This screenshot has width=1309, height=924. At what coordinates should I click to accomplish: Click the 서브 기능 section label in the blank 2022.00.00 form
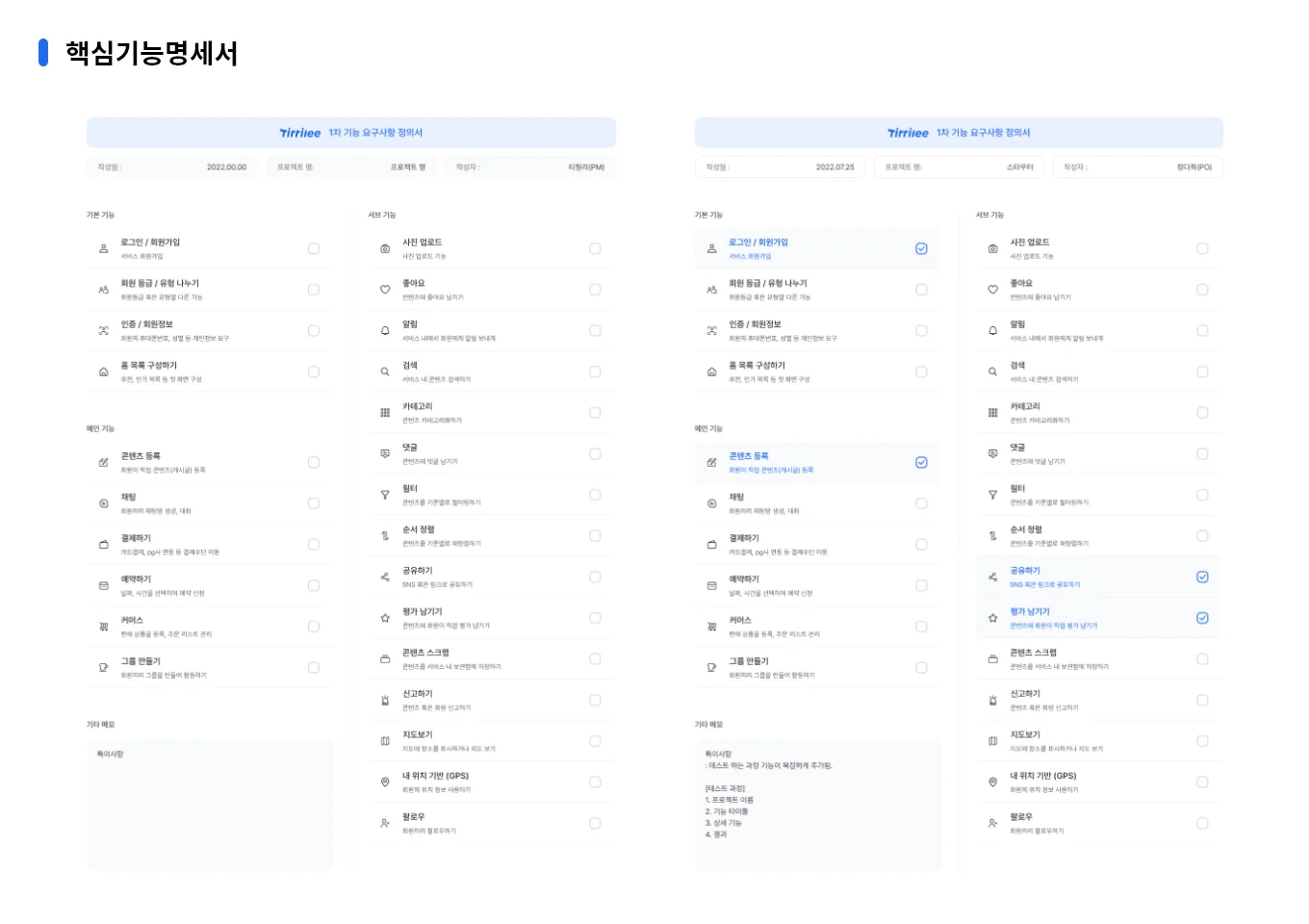382,215
